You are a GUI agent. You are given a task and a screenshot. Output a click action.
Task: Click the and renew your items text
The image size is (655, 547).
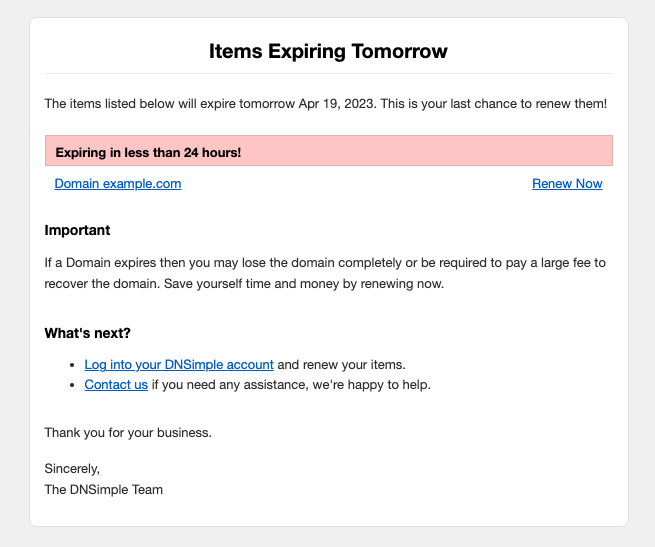(x=341, y=365)
